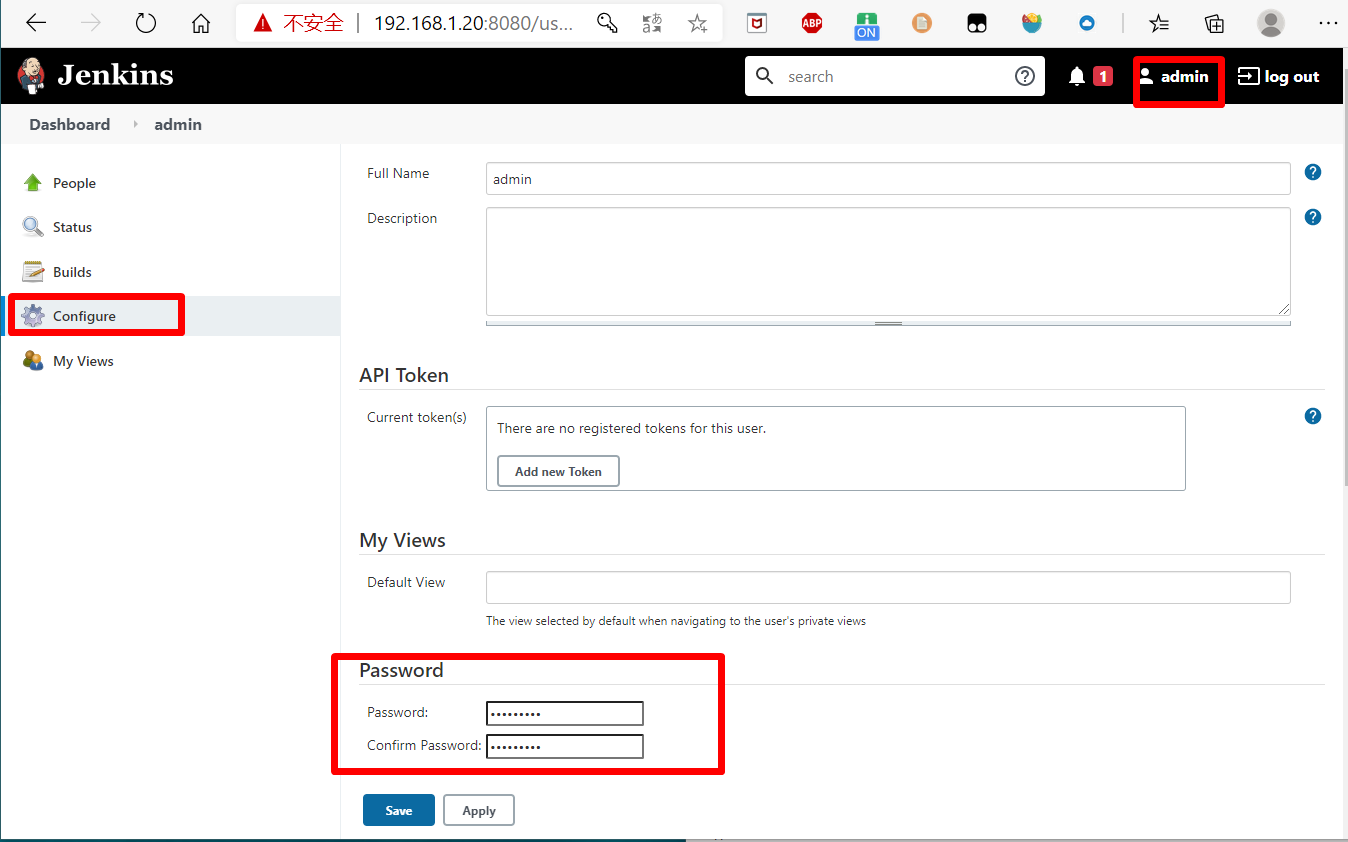Open the browser home page icon

click(x=201, y=23)
